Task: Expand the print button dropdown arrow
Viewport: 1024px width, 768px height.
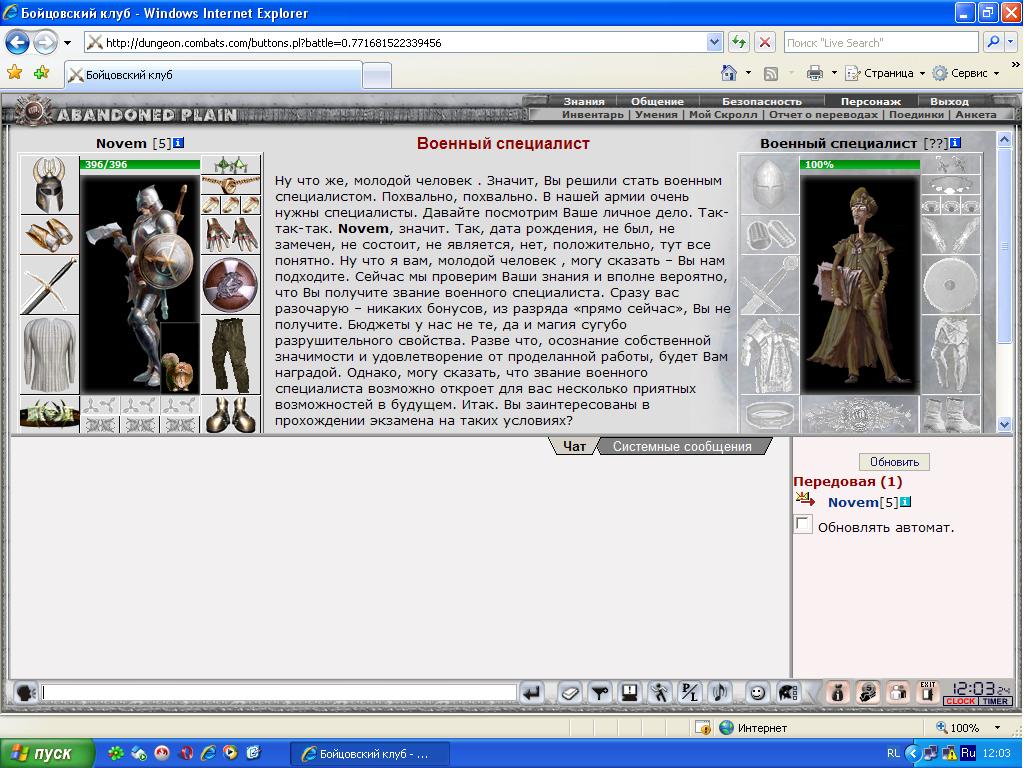Action: (x=834, y=73)
